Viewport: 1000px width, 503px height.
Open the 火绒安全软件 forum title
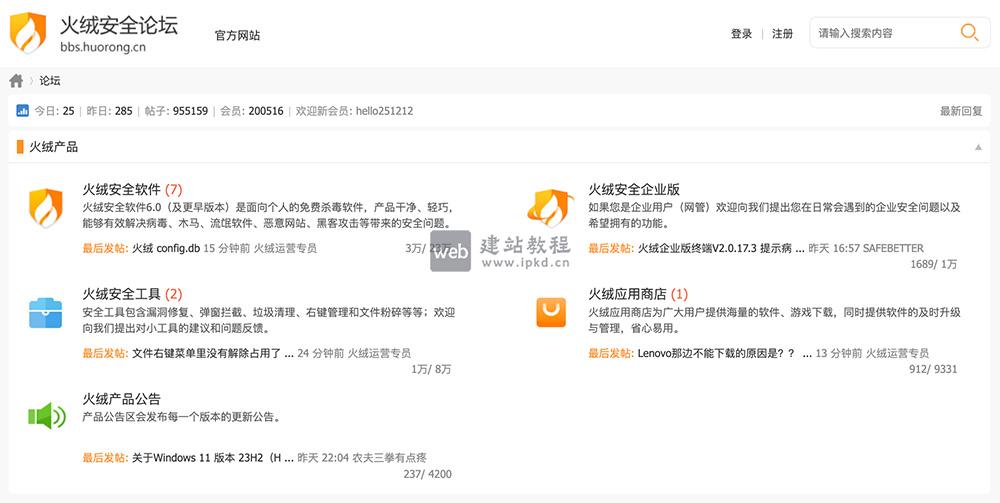122,189
